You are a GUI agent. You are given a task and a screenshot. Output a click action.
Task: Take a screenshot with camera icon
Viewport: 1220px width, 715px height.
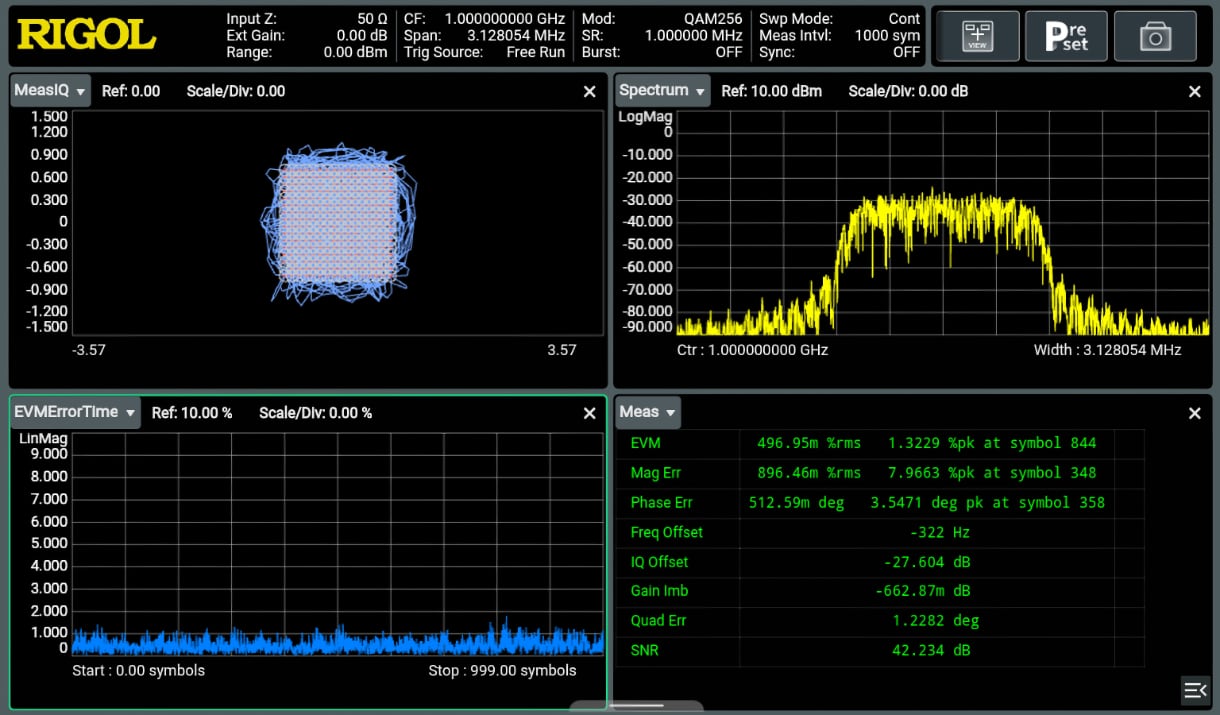click(x=1155, y=37)
